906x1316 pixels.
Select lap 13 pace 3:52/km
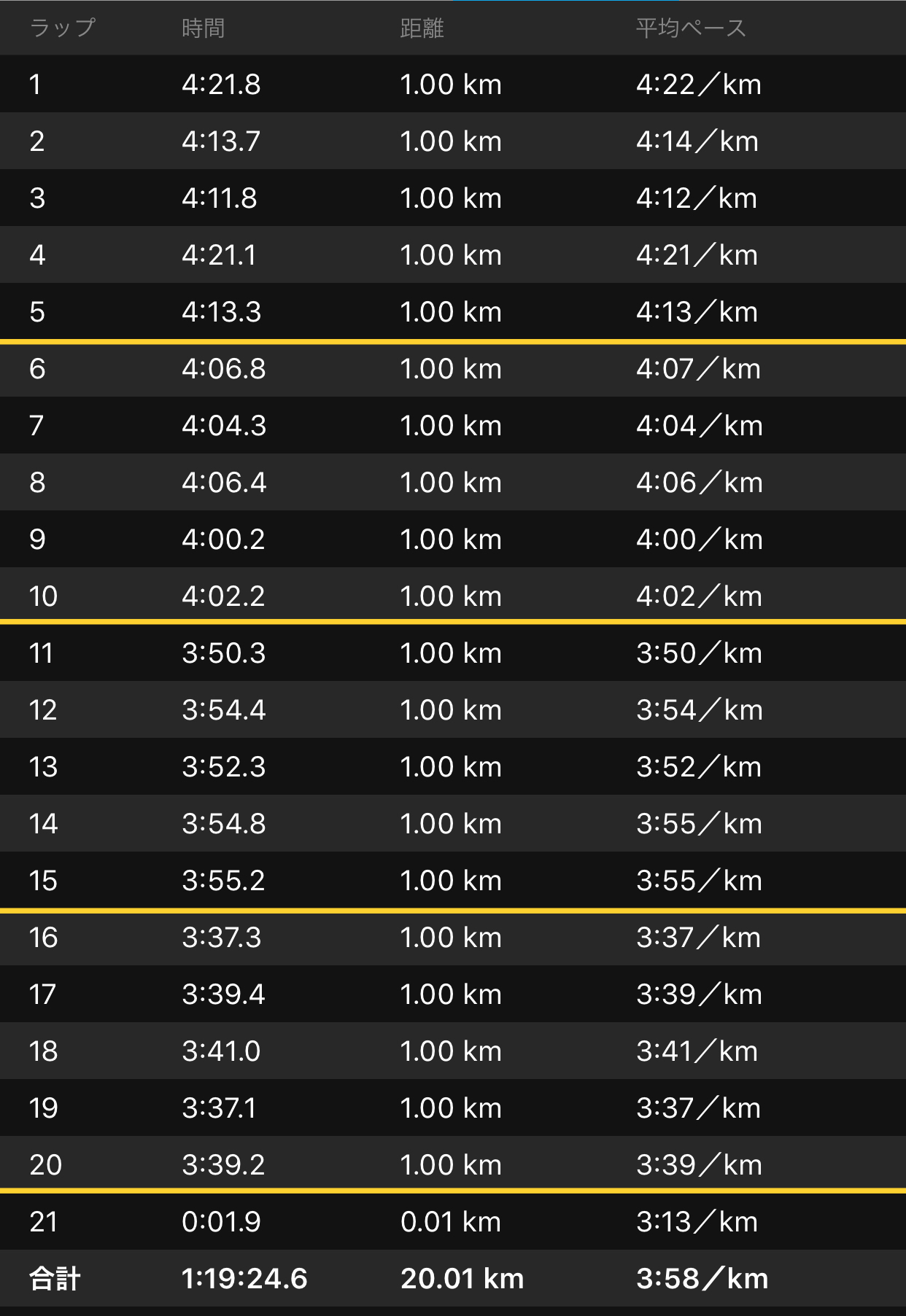(x=699, y=767)
